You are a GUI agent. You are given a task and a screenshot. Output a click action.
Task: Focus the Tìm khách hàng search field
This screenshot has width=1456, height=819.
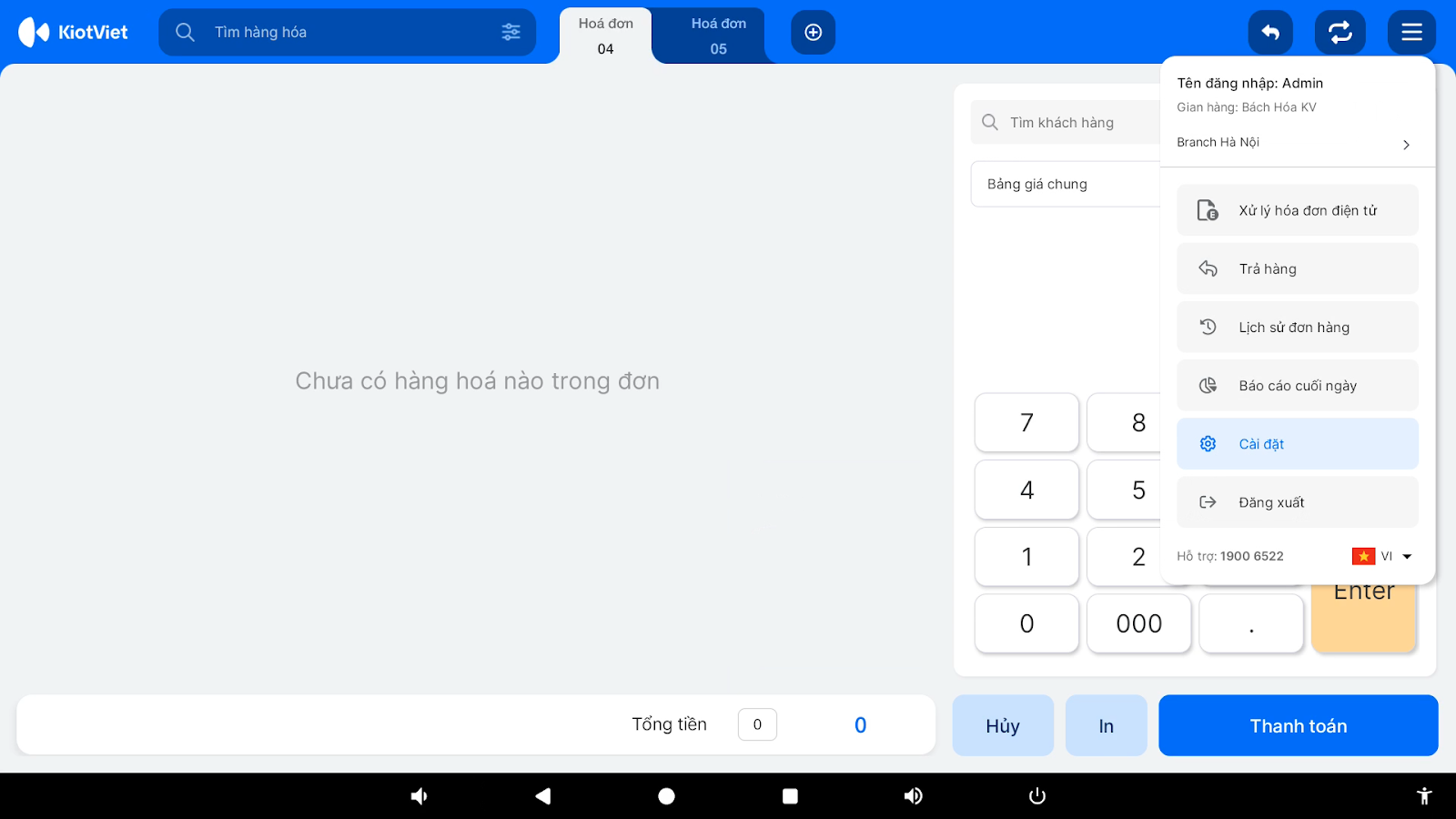point(1066,122)
